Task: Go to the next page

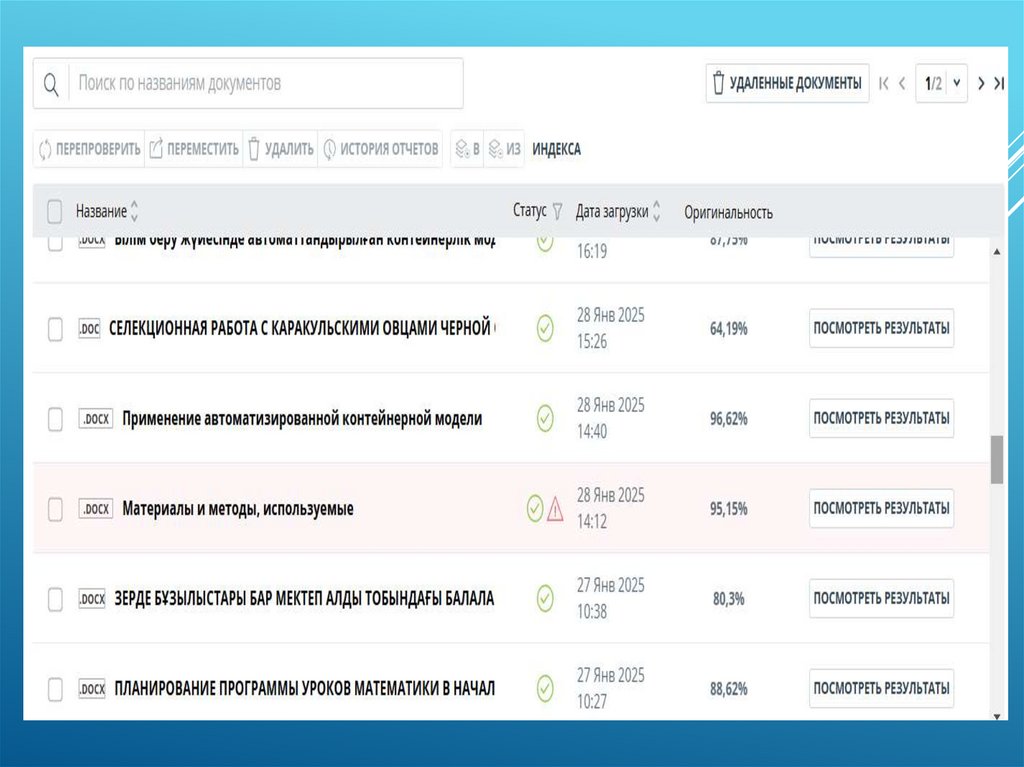Action: [x=980, y=84]
